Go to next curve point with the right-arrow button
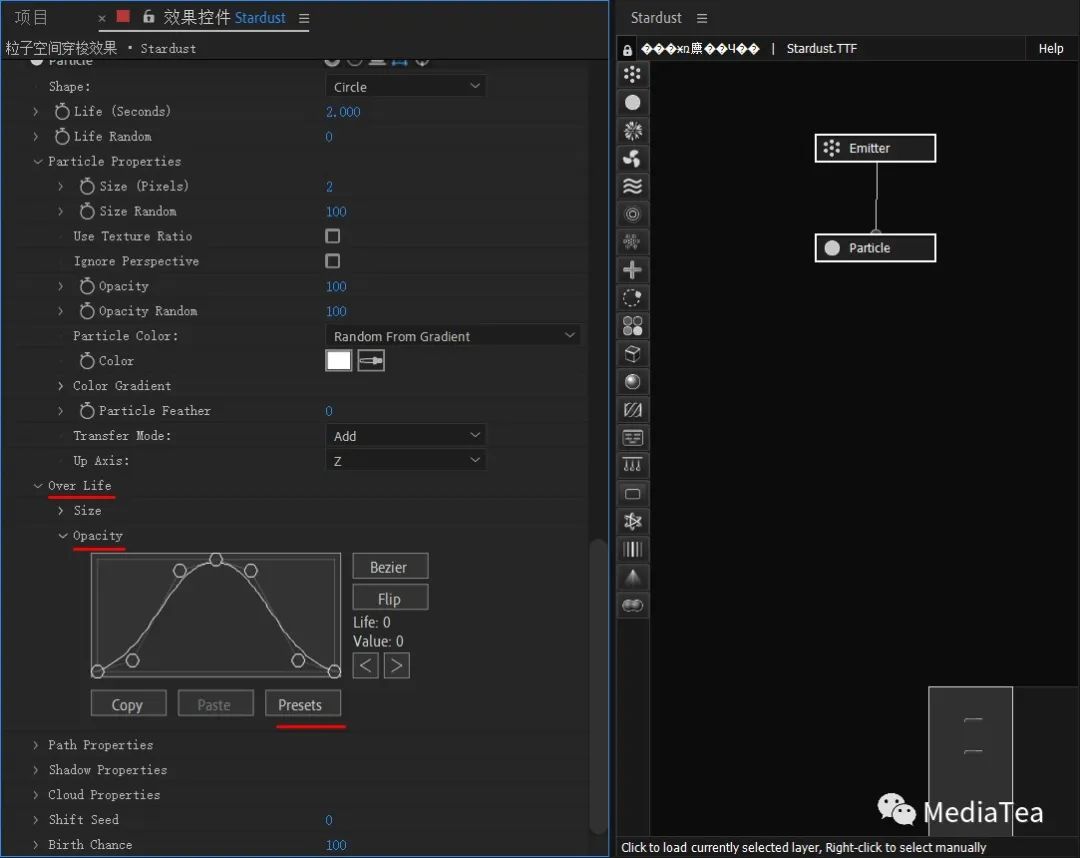Image resolution: width=1080 pixels, height=858 pixels. pos(397,665)
